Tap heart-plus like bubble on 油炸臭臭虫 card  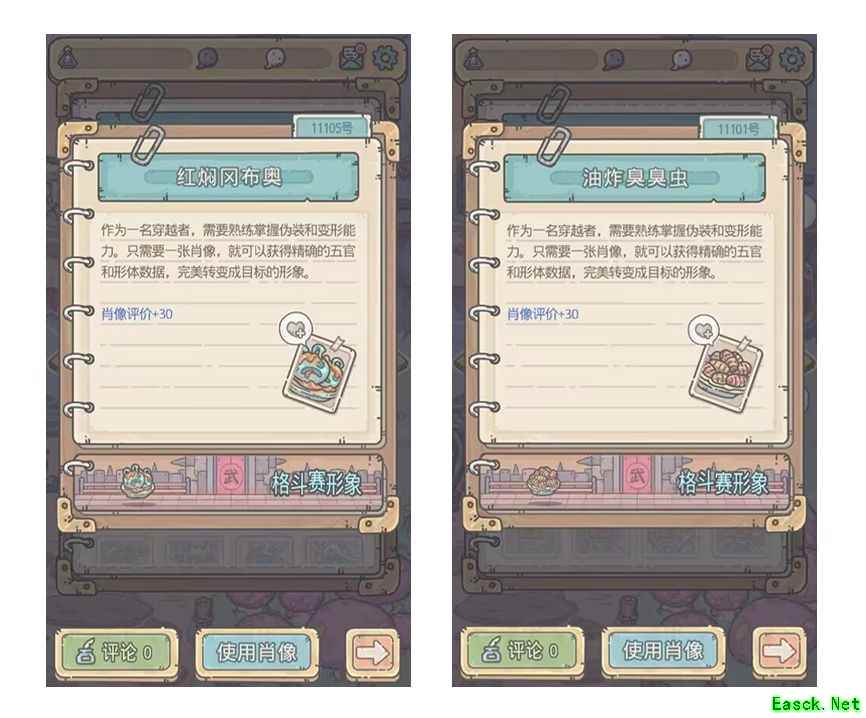coord(703,330)
